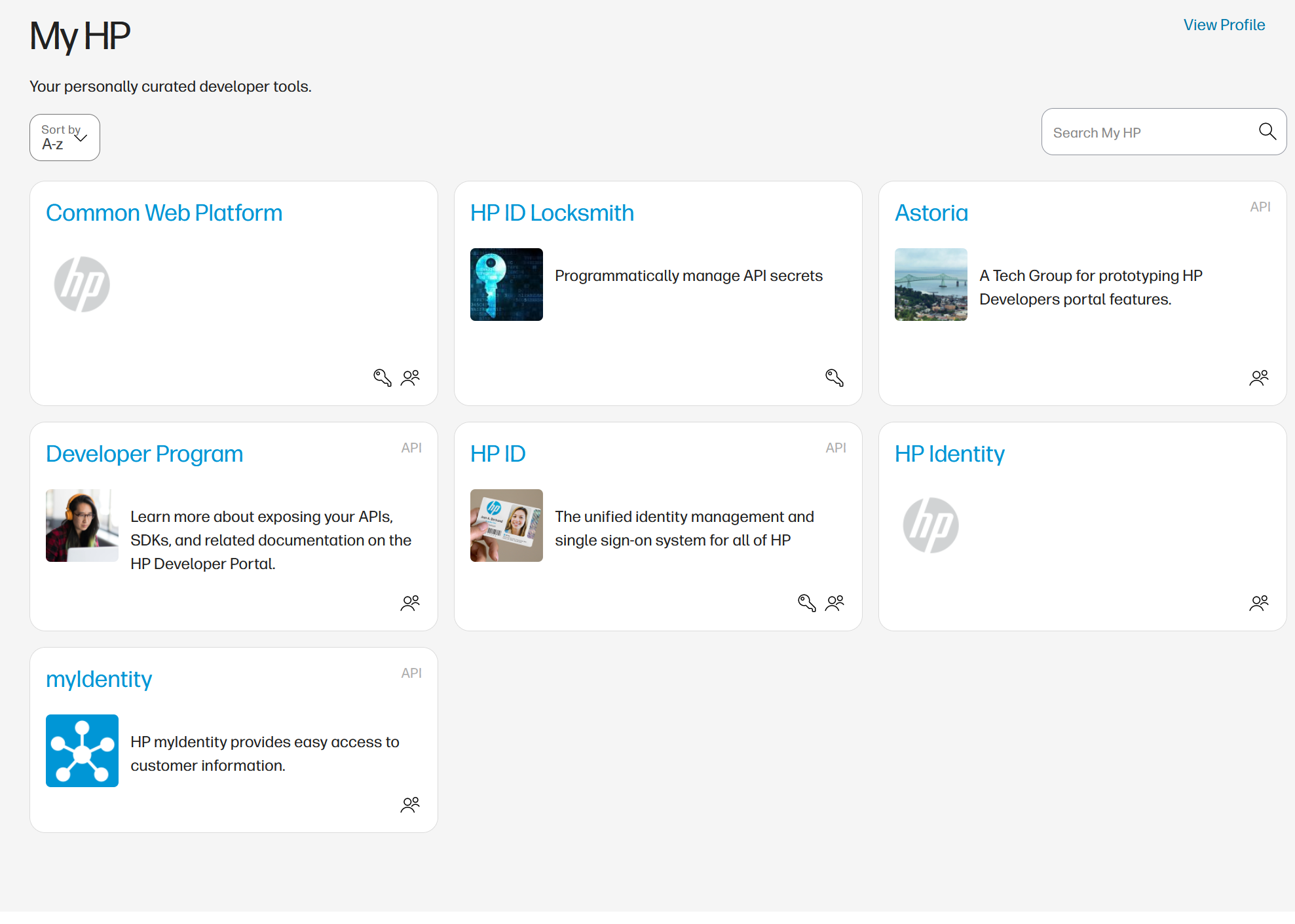The image size is (1295, 924).
Task: Click the magnifier icon in Search My HP
Action: [x=1267, y=132]
